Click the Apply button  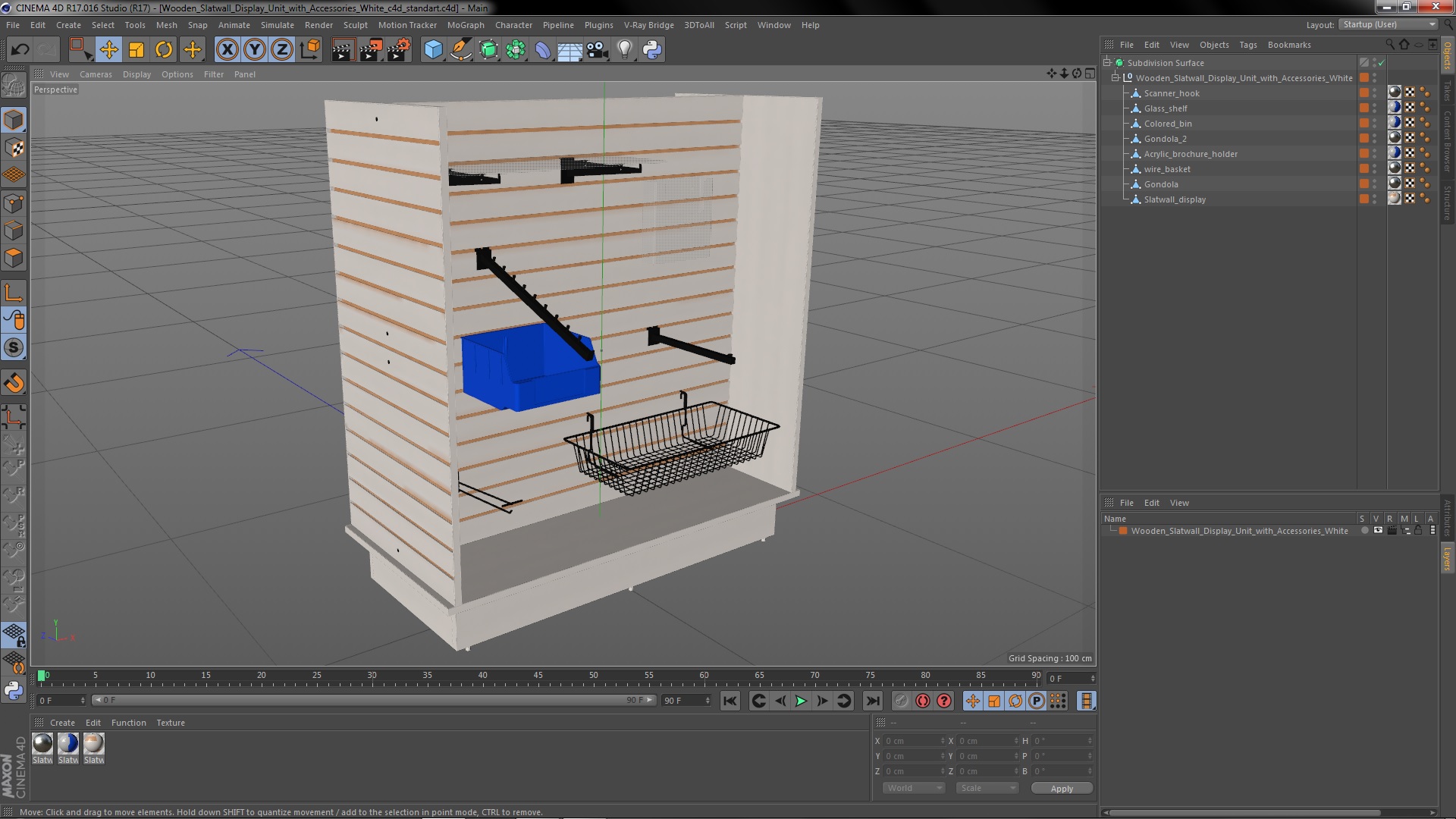[x=1062, y=789]
